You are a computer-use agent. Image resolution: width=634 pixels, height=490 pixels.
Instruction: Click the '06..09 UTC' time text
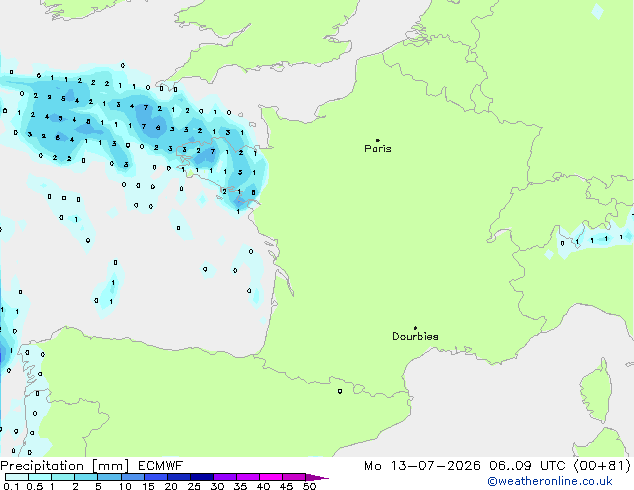527,466
